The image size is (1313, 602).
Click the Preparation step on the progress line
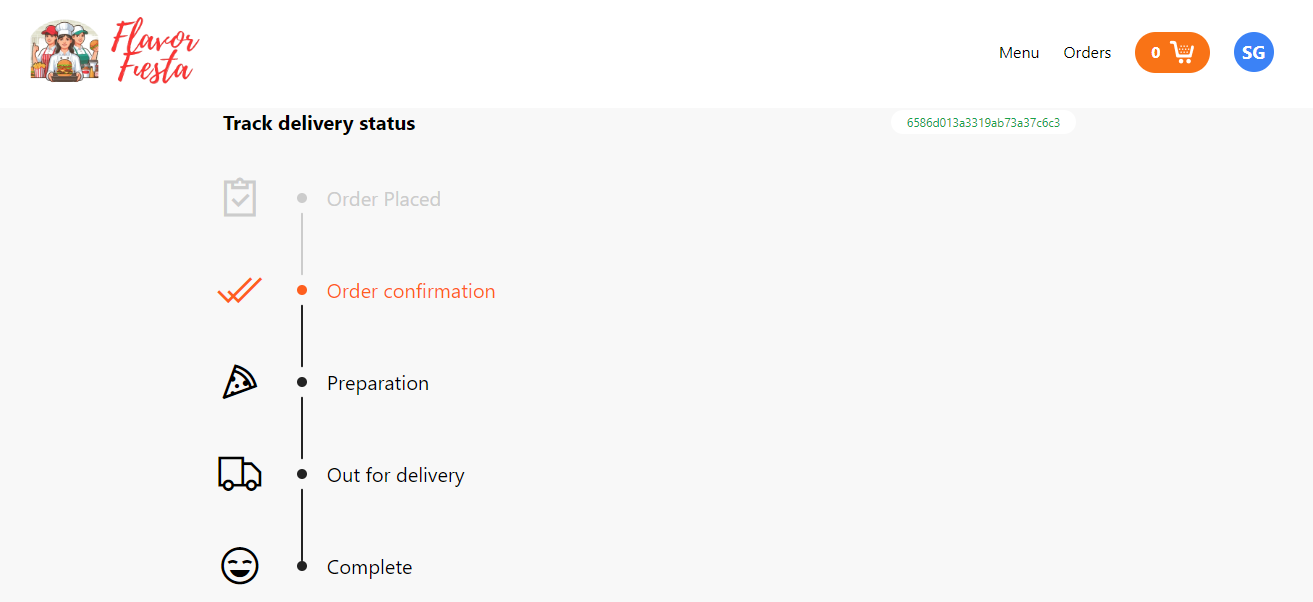377,383
